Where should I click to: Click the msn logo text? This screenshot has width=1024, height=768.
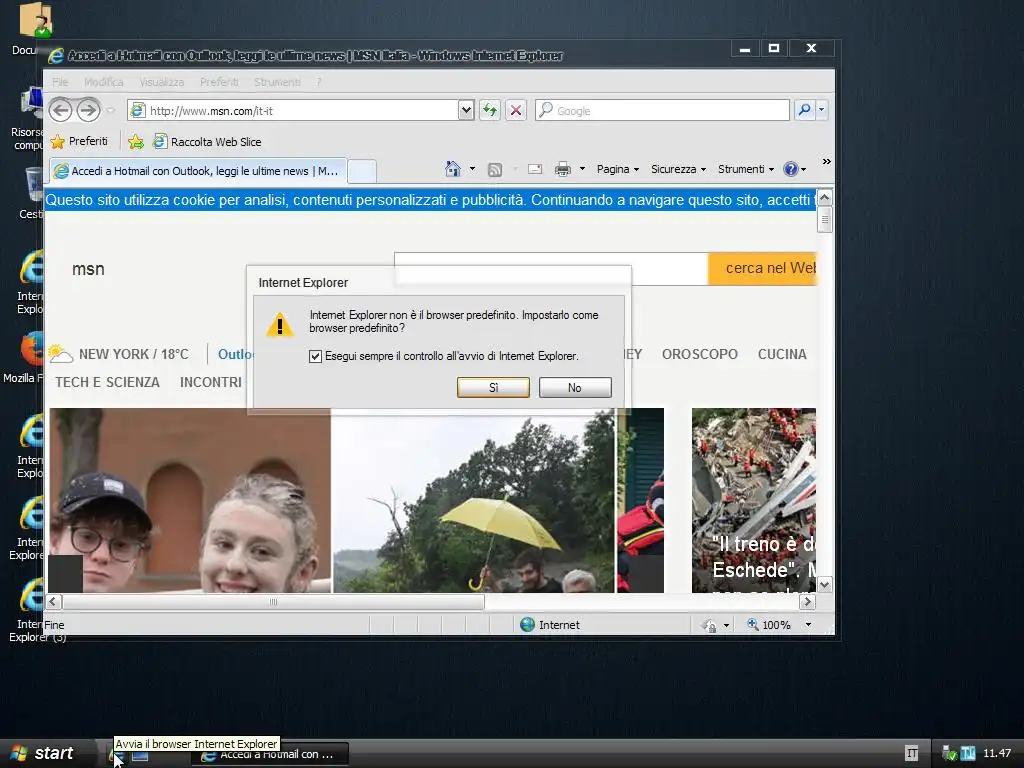[88, 269]
